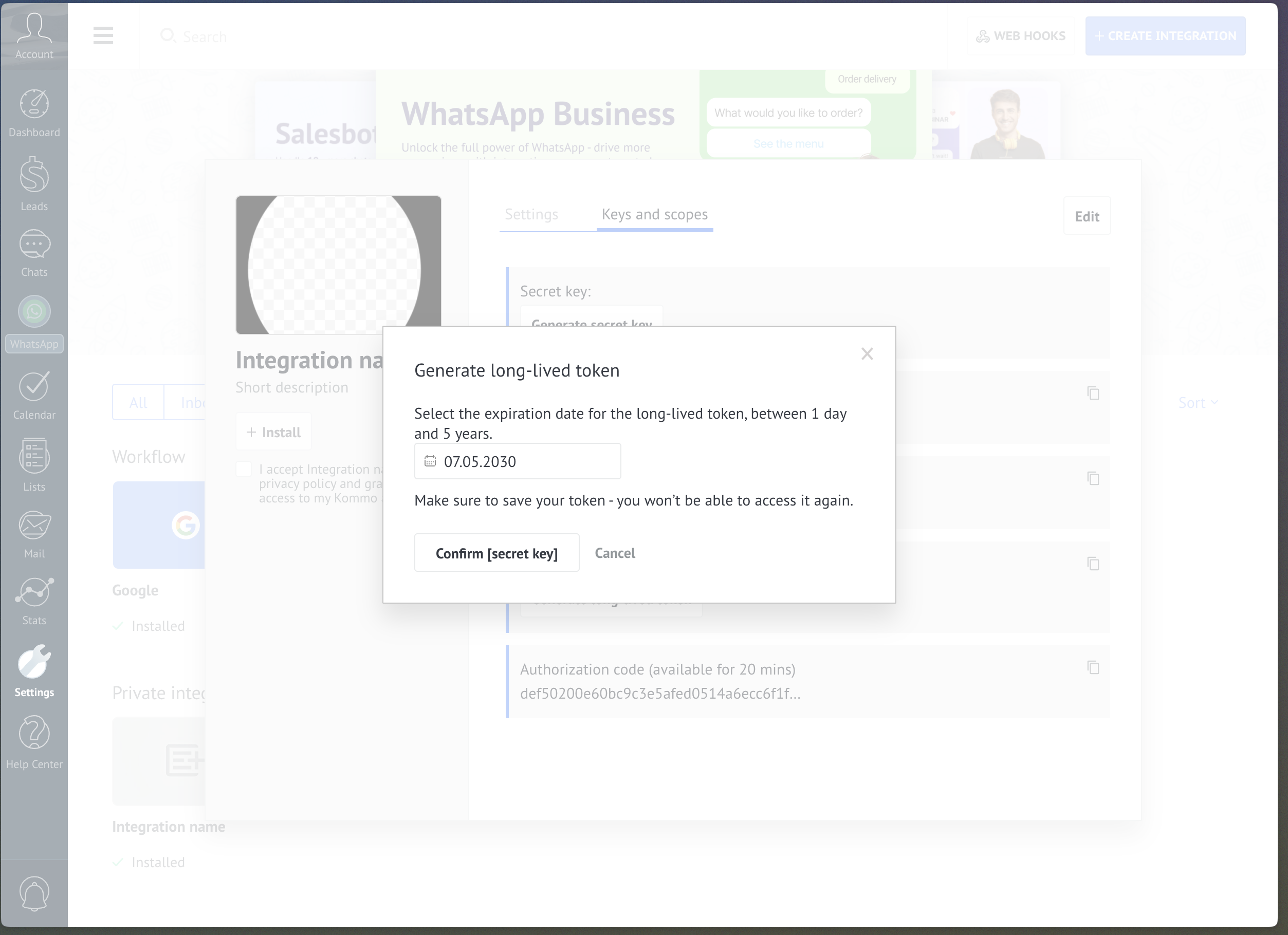
Task: Click calendar icon in expiration date field
Action: [430, 461]
